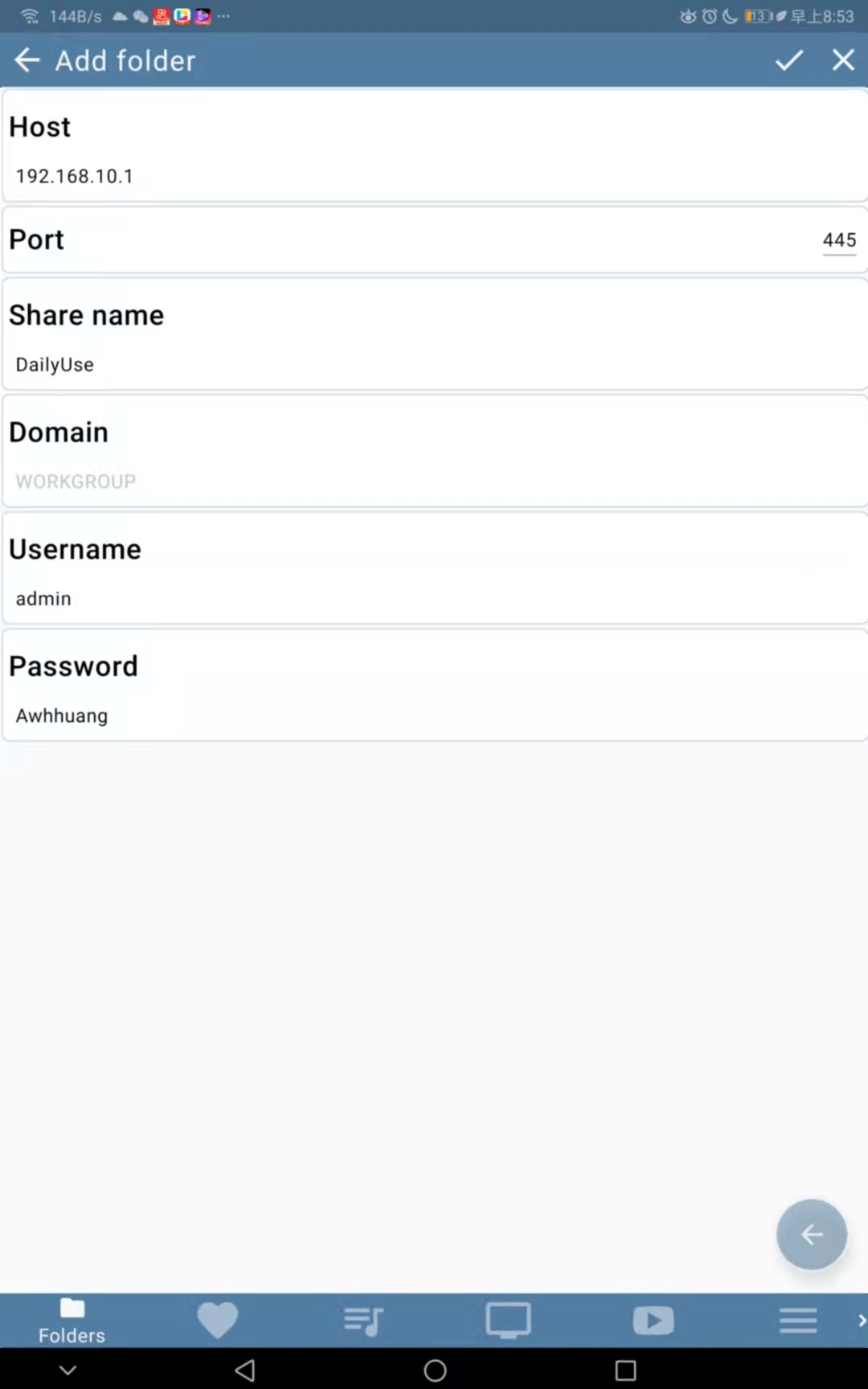868x1389 pixels.
Task: Tap the back arrow beside Add folder
Action: click(x=27, y=59)
